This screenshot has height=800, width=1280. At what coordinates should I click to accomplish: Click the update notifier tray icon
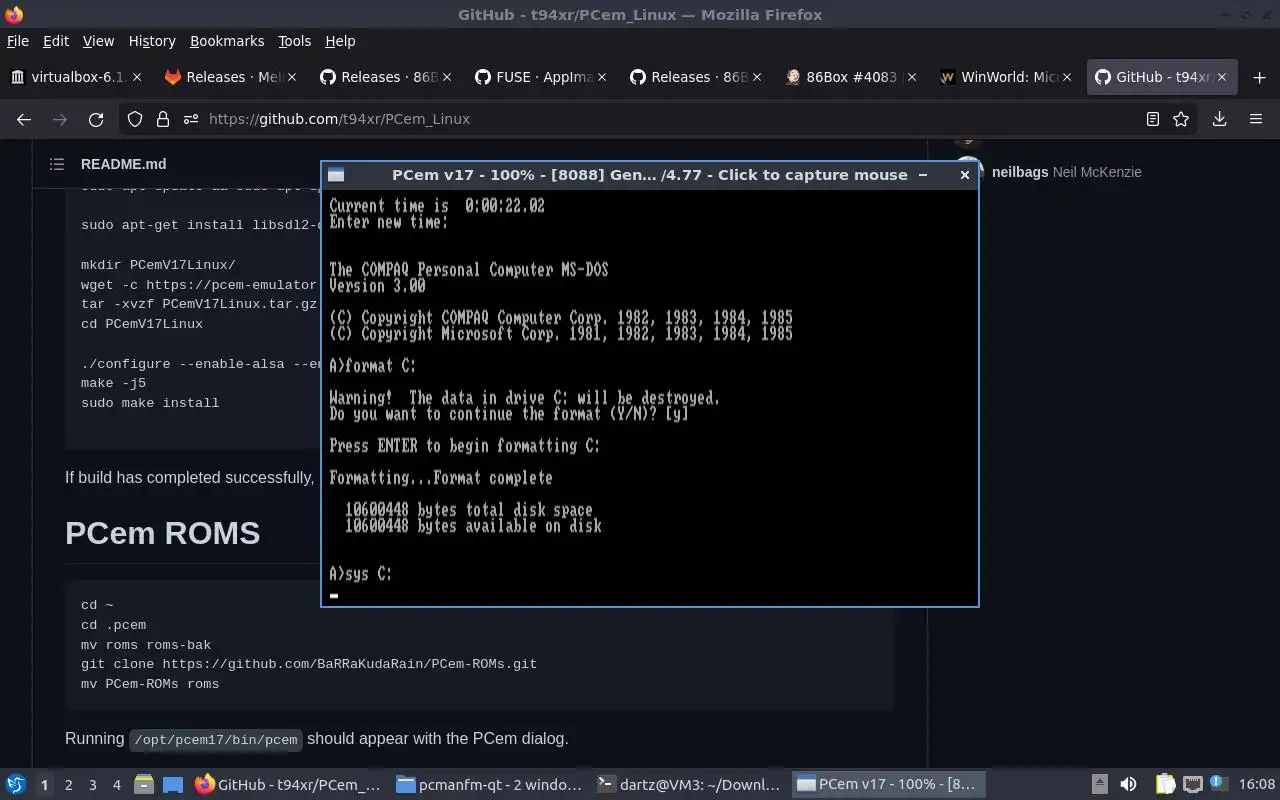(x=1218, y=784)
